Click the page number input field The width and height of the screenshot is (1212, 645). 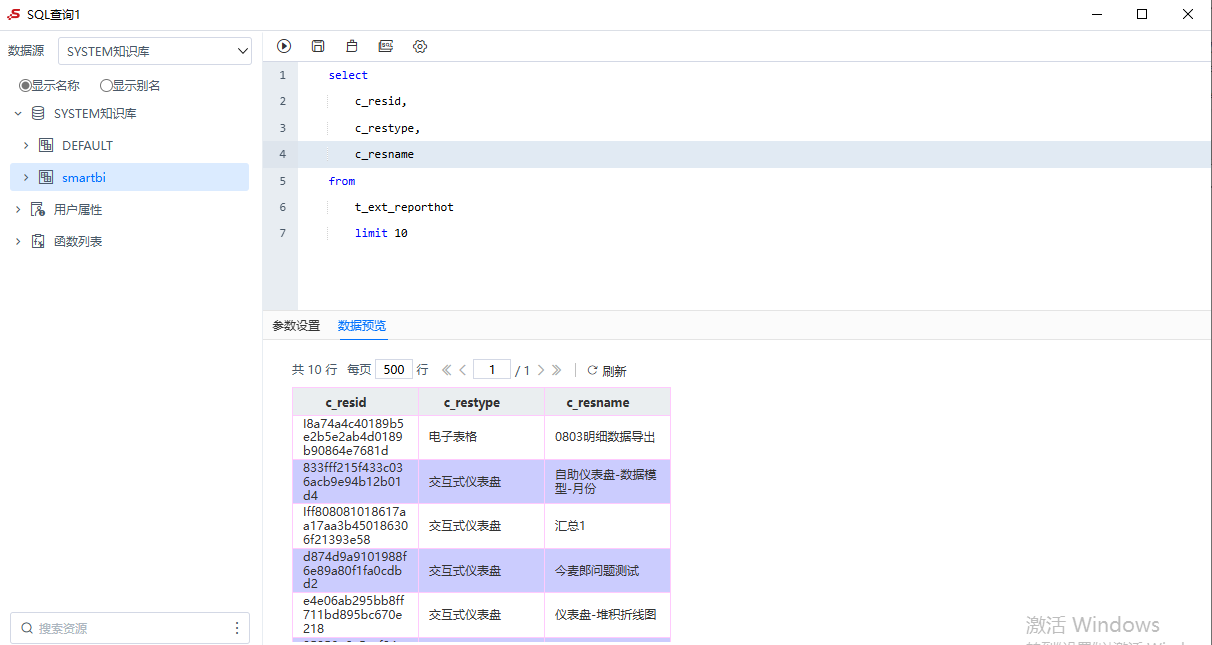(492, 369)
